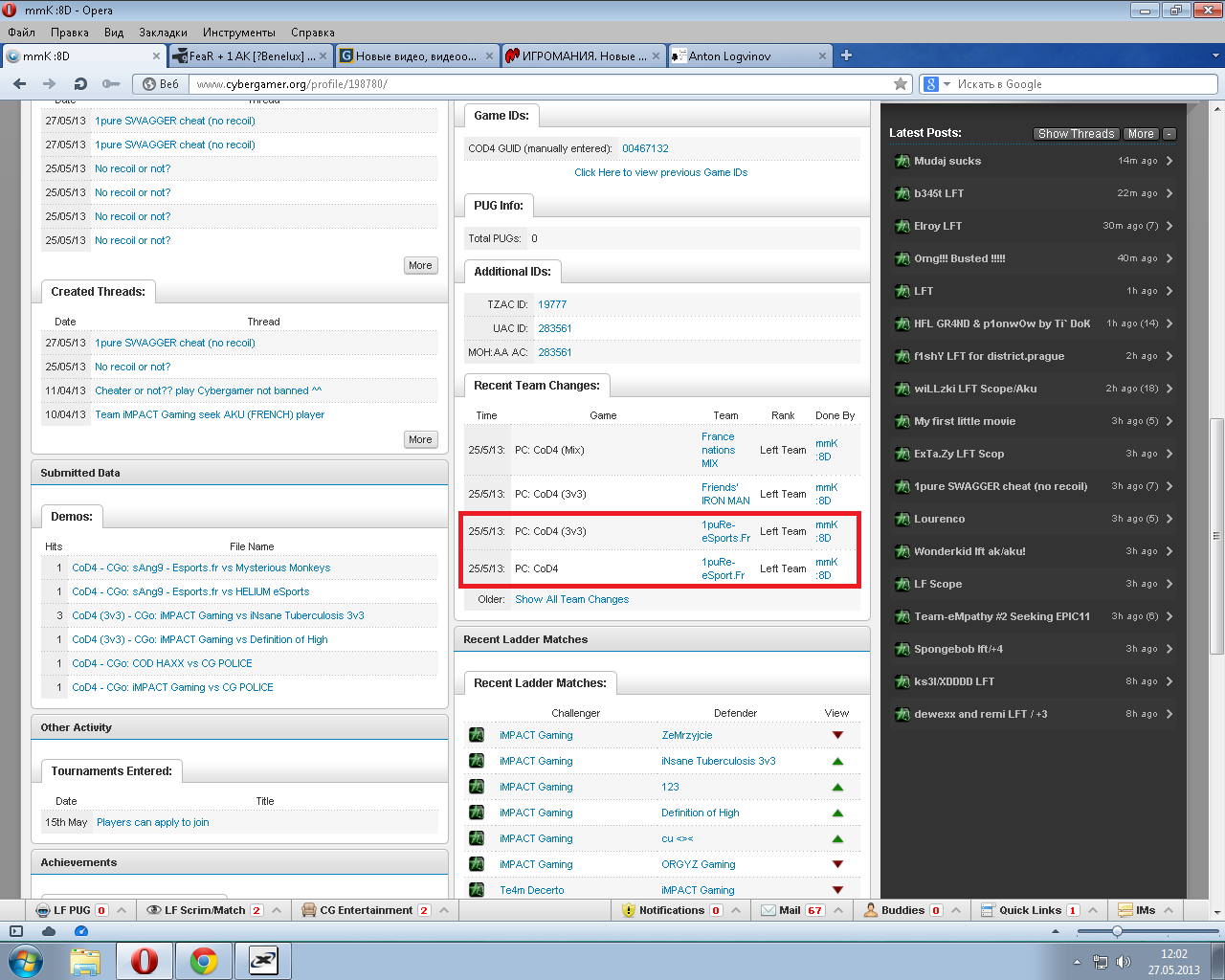The width and height of the screenshot is (1225, 980).
Task: Collapse Latest Posts with the minus button
Action: 1169,134
